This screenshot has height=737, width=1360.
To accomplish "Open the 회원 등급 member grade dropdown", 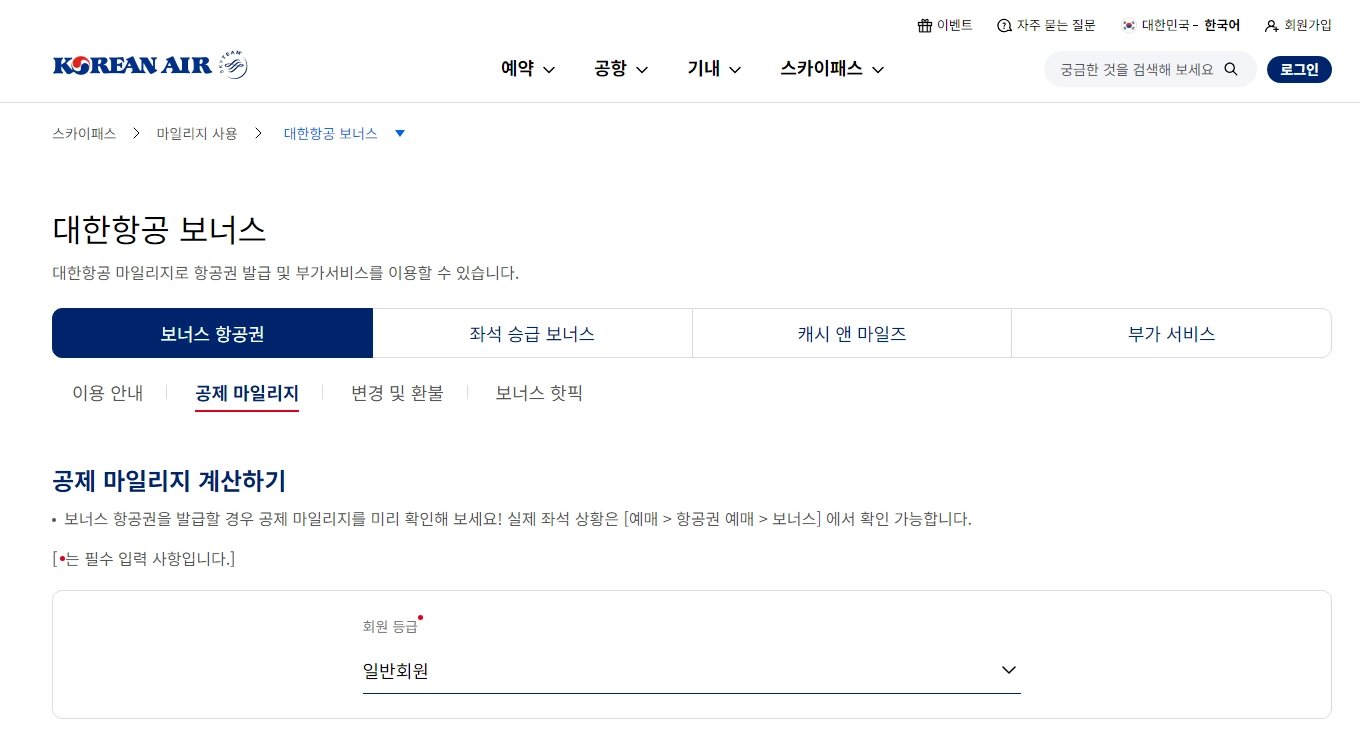I will pos(690,671).
